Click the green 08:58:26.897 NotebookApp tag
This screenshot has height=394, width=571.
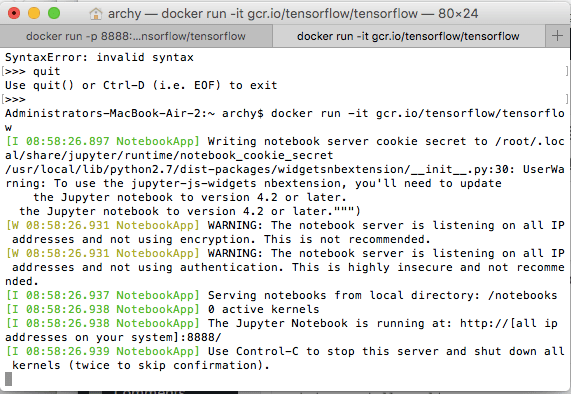[x=103, y=141]
